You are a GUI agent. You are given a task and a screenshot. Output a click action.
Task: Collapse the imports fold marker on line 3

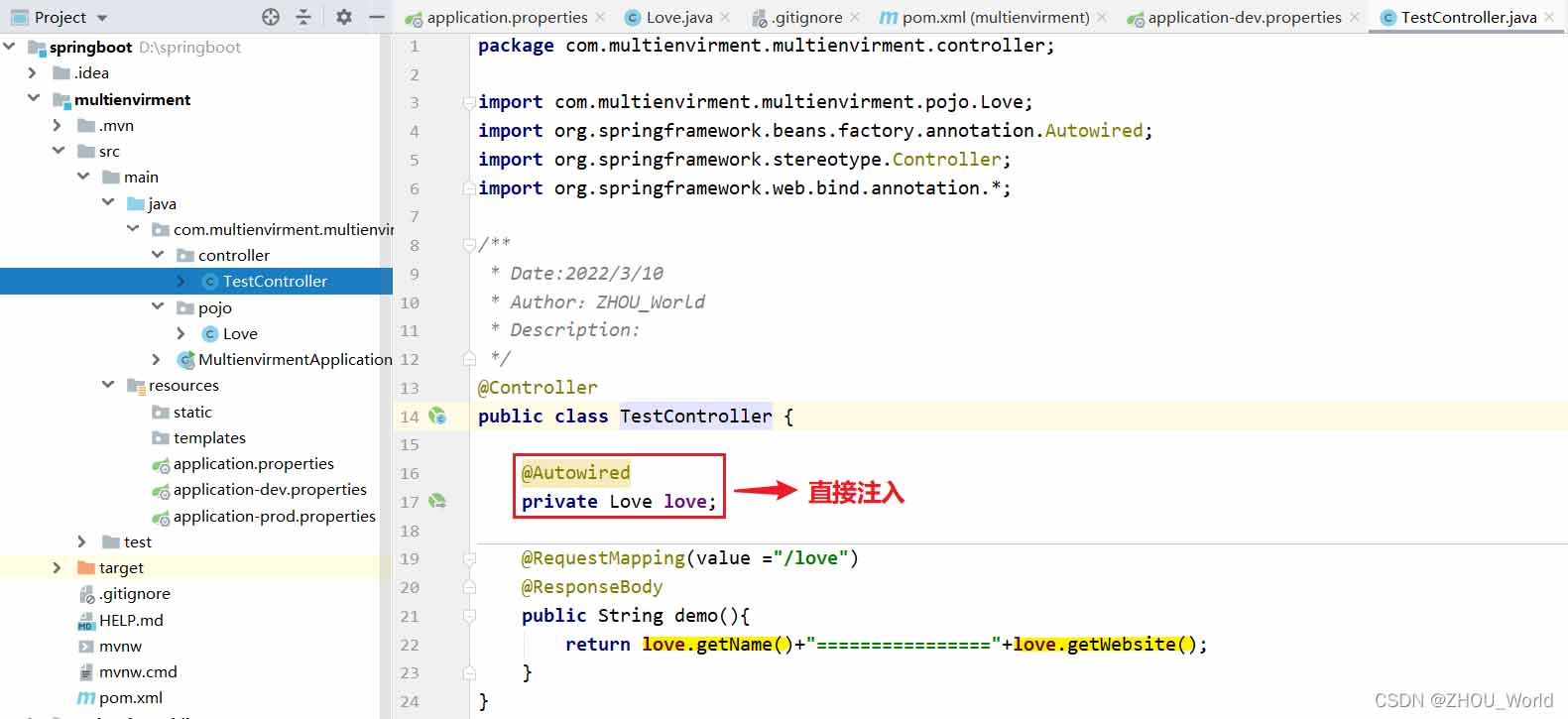tap(468, 102)
